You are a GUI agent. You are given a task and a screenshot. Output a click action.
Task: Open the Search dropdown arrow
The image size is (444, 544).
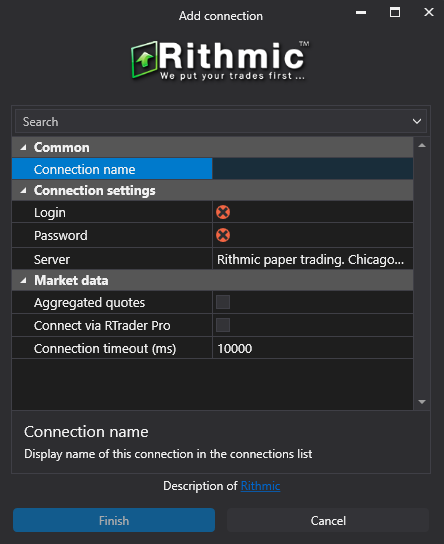click(x=417, y=121)
